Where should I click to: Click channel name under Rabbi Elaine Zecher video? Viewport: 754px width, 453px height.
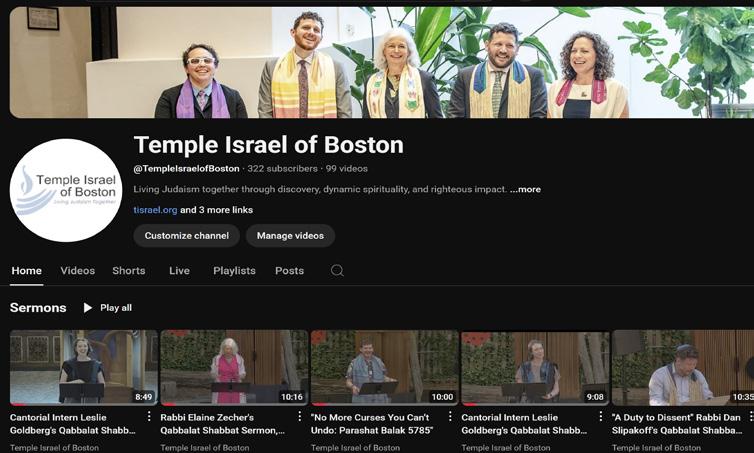coord(205,448)
